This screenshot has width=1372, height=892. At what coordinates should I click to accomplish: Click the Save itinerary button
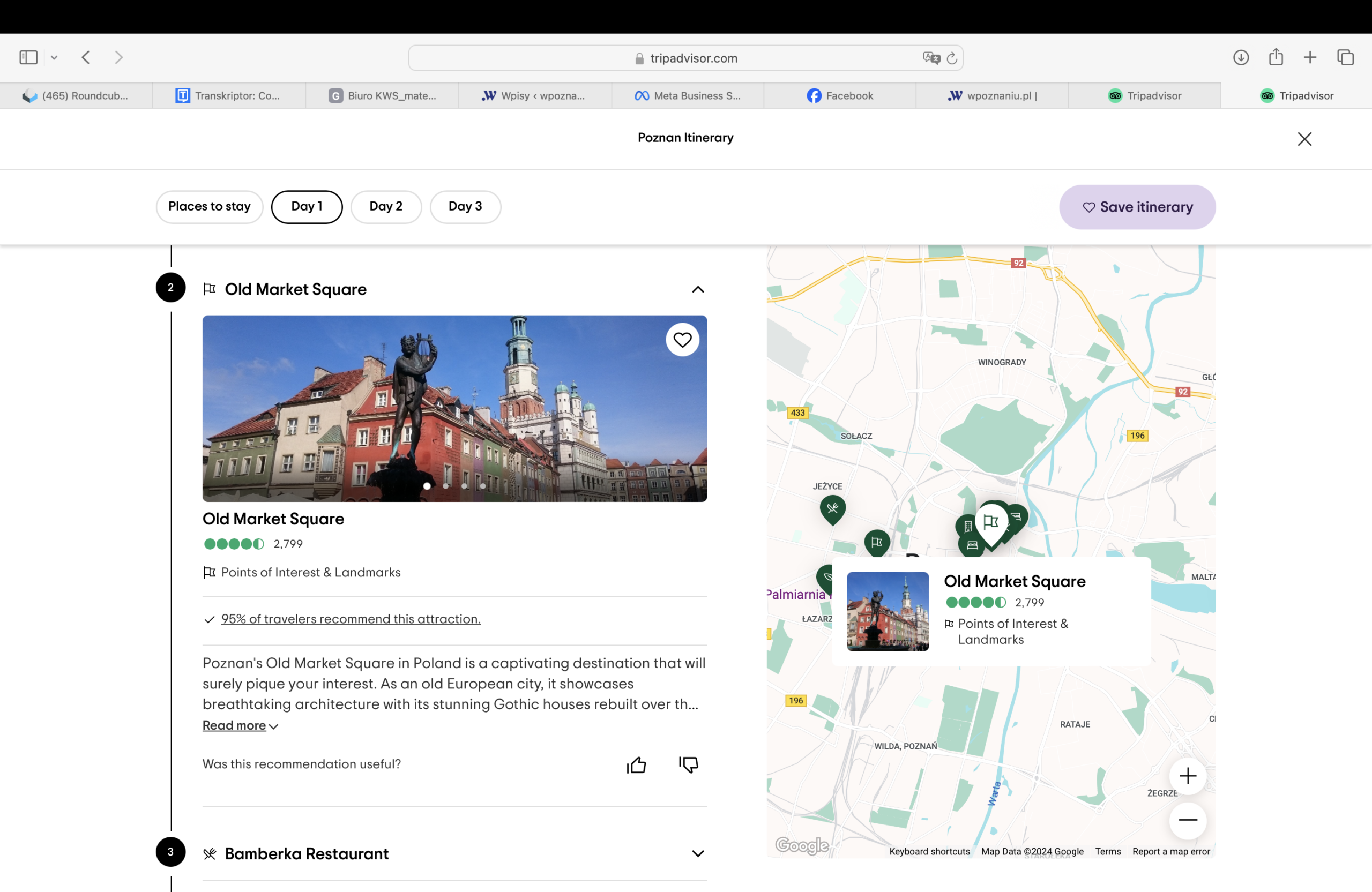[x=1137, y=207]
